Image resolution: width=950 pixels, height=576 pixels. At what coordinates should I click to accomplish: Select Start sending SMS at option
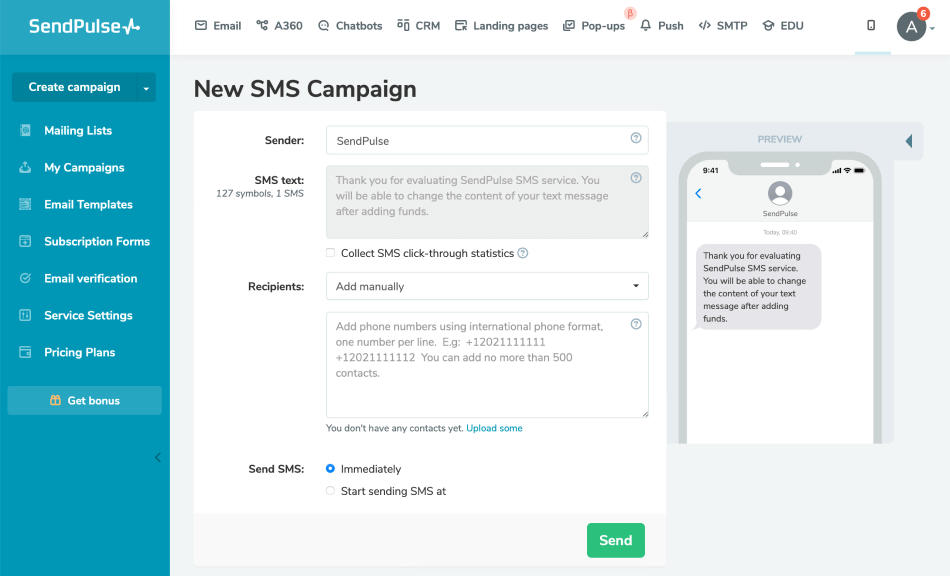pyautogui.click(x=331, y=491)
